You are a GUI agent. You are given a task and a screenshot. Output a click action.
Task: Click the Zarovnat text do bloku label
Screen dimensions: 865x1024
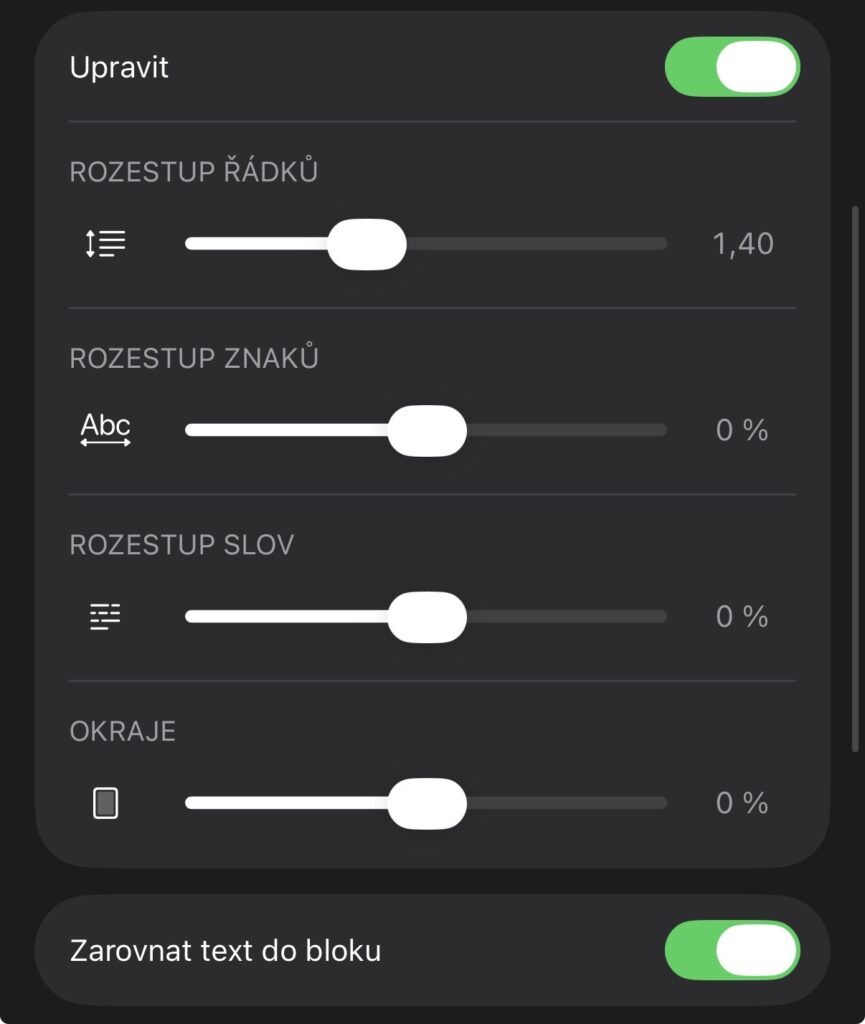(x=226, y=950)
